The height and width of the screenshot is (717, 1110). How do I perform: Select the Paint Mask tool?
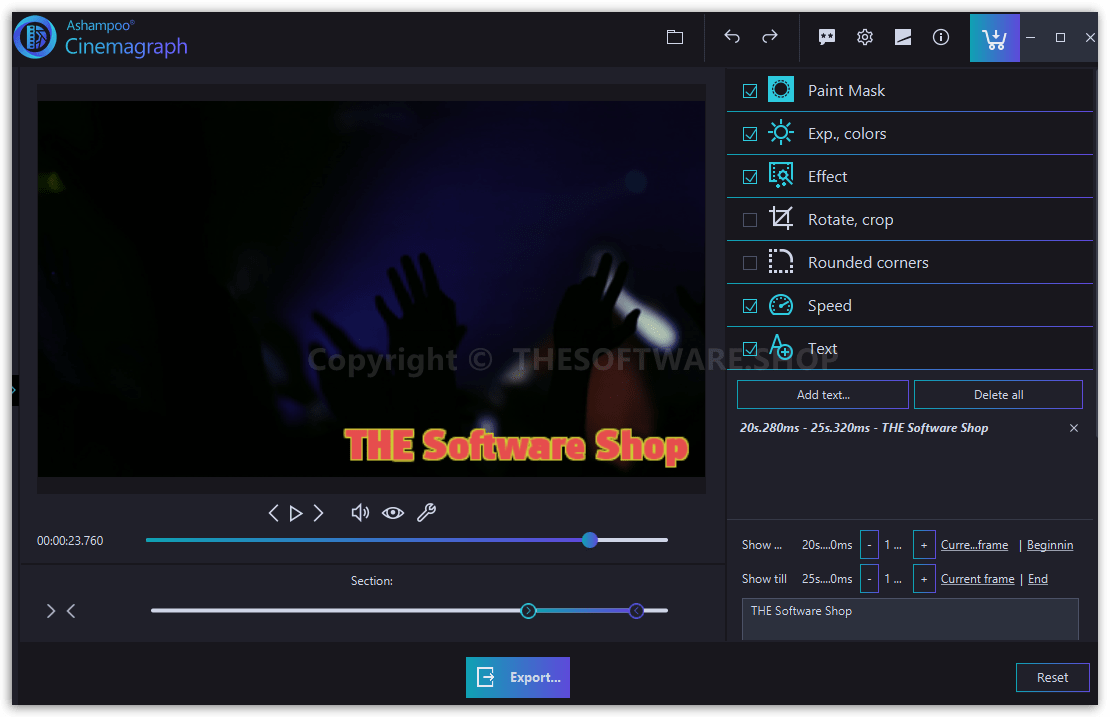pos(780,89)
